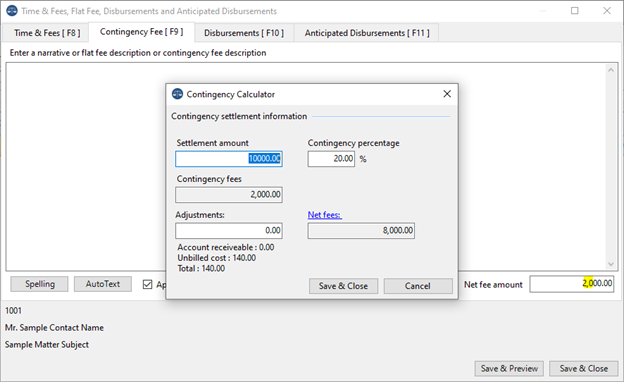Screen dimensions: 624x382
Task: Click the Contingency Calculator app icon
Action: 177,94
